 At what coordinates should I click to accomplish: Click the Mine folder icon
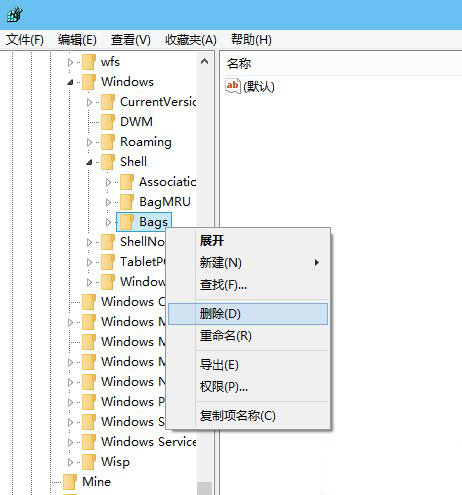(x=70, y=482)
